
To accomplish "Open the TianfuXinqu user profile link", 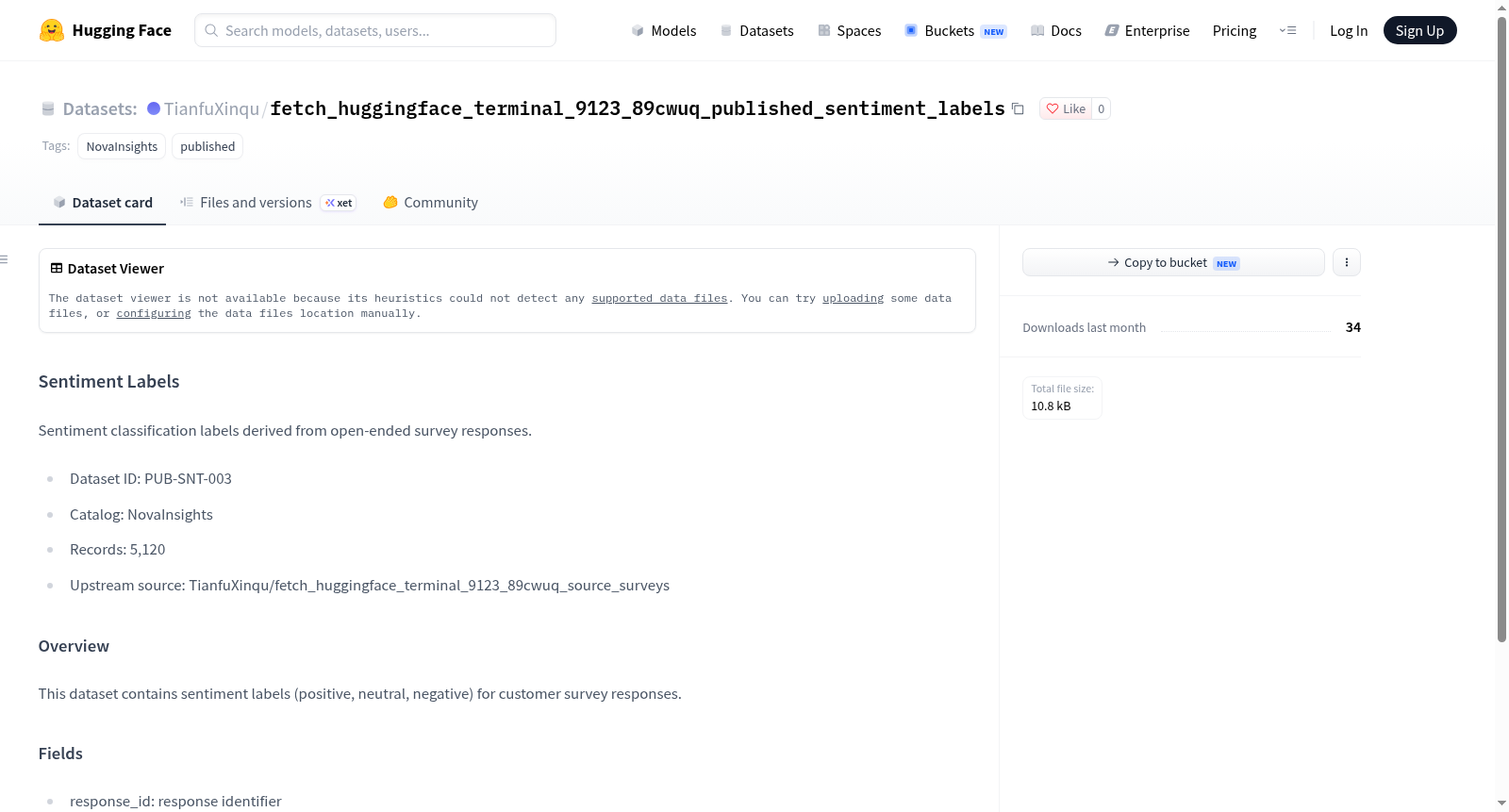I will [x=211, y=108].
